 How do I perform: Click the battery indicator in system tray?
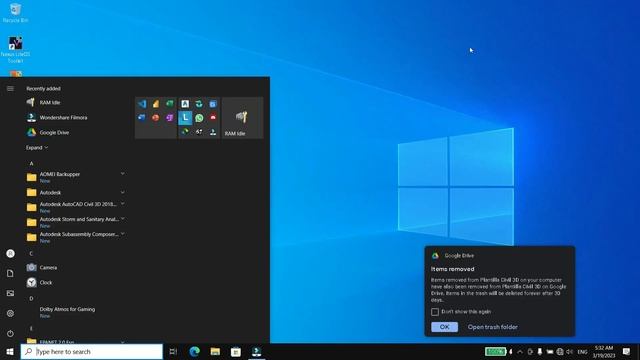point(496,351)
